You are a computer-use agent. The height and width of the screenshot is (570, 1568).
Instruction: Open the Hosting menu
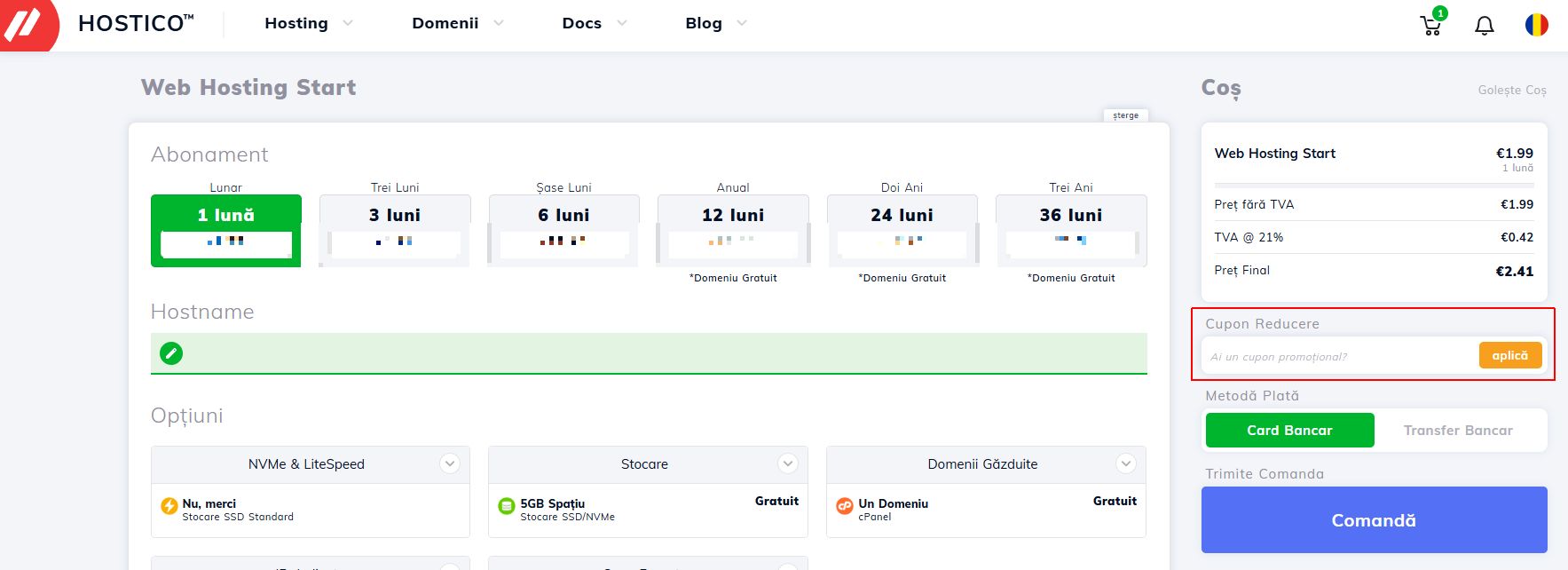click(296, 23)
